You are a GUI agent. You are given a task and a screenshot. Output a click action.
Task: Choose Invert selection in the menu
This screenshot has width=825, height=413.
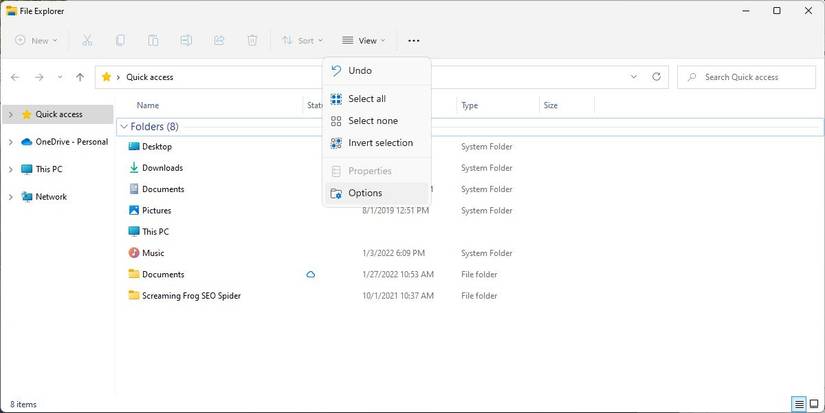tap(380, 143)
